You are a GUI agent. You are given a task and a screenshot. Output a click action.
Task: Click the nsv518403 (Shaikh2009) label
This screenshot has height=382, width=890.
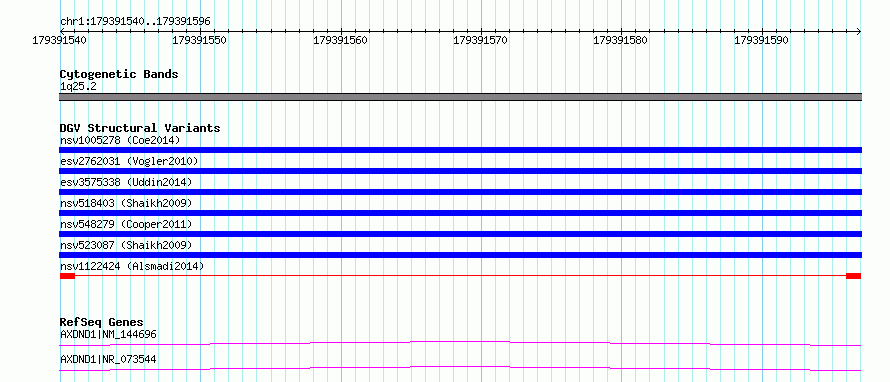126,203
